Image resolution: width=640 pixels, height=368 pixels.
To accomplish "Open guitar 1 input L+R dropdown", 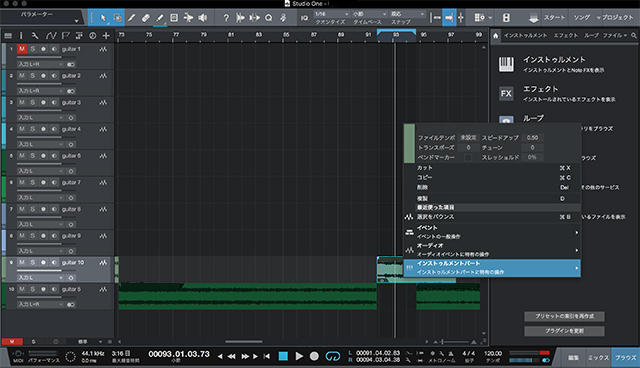I will (40, 64).
